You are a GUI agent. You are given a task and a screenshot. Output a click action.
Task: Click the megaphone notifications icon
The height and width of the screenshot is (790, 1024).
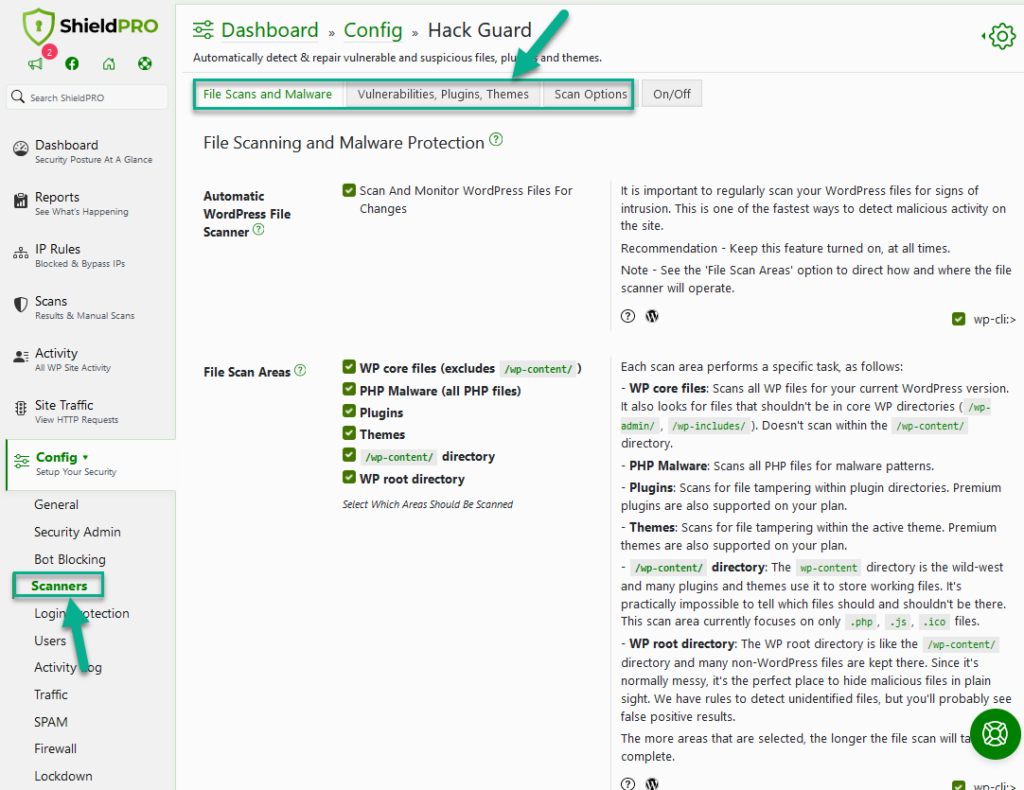35,64
